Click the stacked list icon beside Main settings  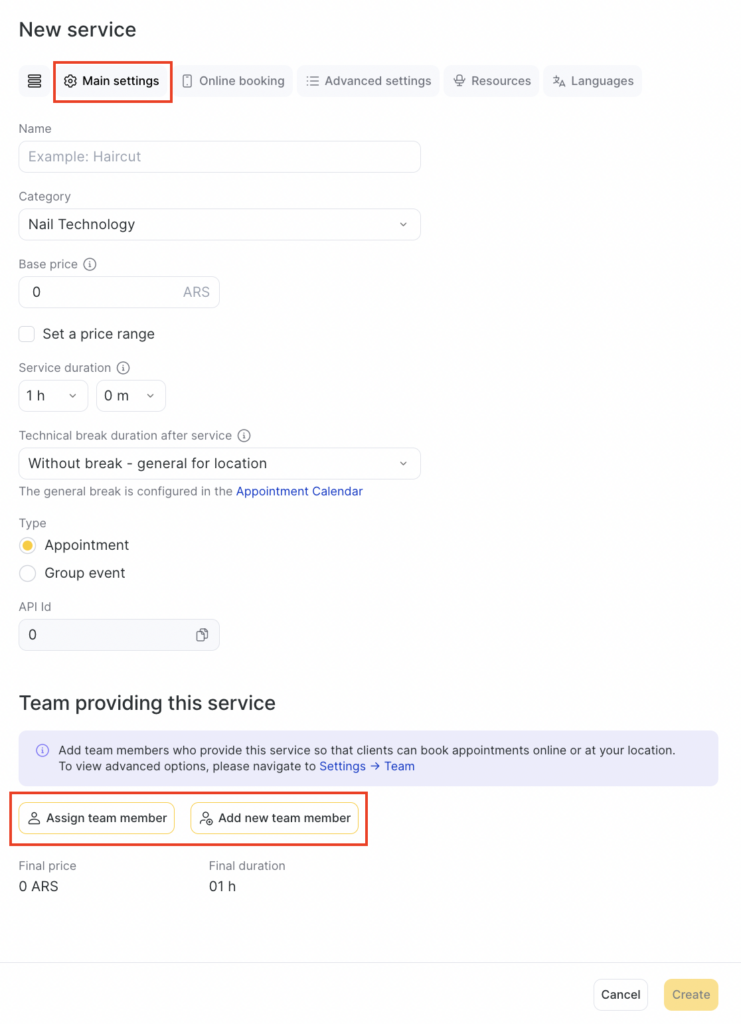click(x=35, y=81)
